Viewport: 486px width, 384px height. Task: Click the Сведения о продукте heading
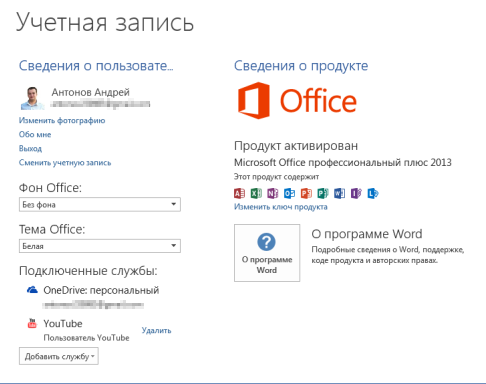pos(301,66)
